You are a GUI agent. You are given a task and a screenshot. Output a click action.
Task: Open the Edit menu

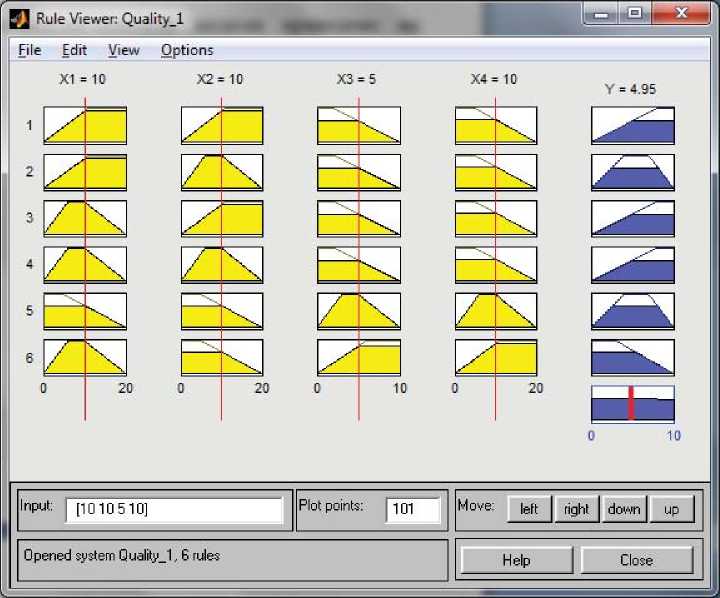[74, 50]
